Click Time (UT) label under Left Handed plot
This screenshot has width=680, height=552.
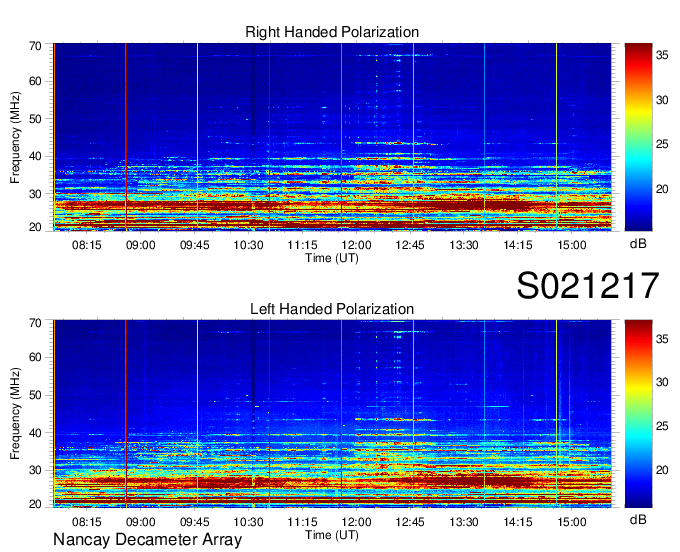pyautogui.click(x=332, y=535)
